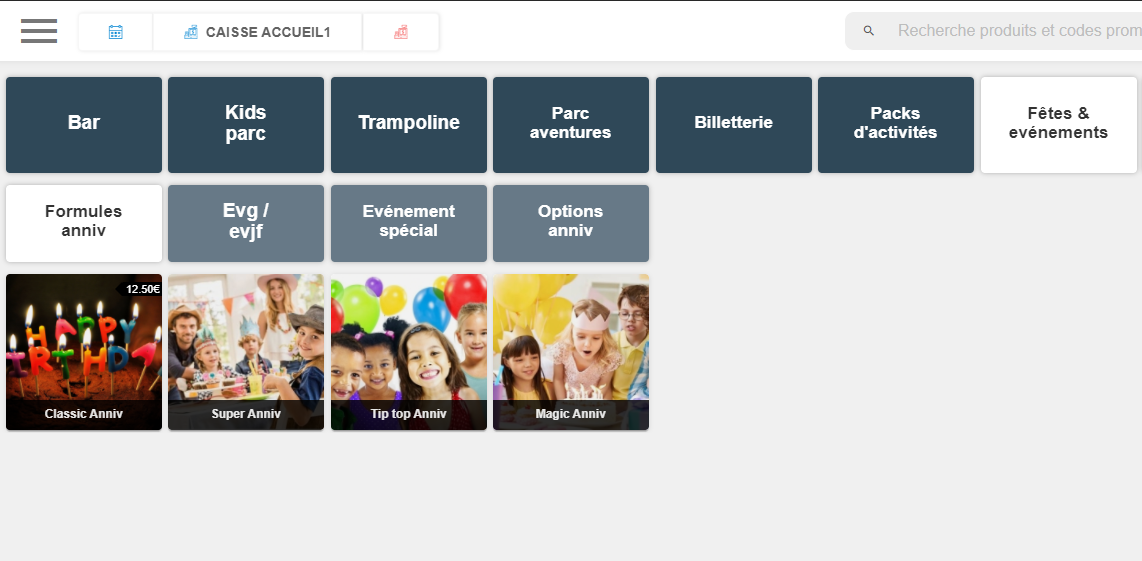Viewport: 1142px width, 561px height.
Task: Open the Billetterie category
Action: pos(733,125)
